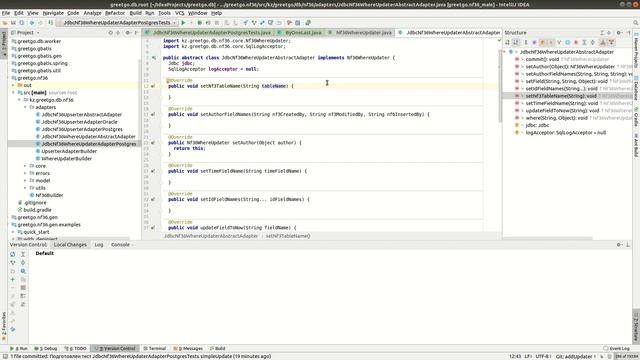This screenshot has height=360, width=640.
Task: Click the scroll-from-source target icon in Project
Action: 110,33
